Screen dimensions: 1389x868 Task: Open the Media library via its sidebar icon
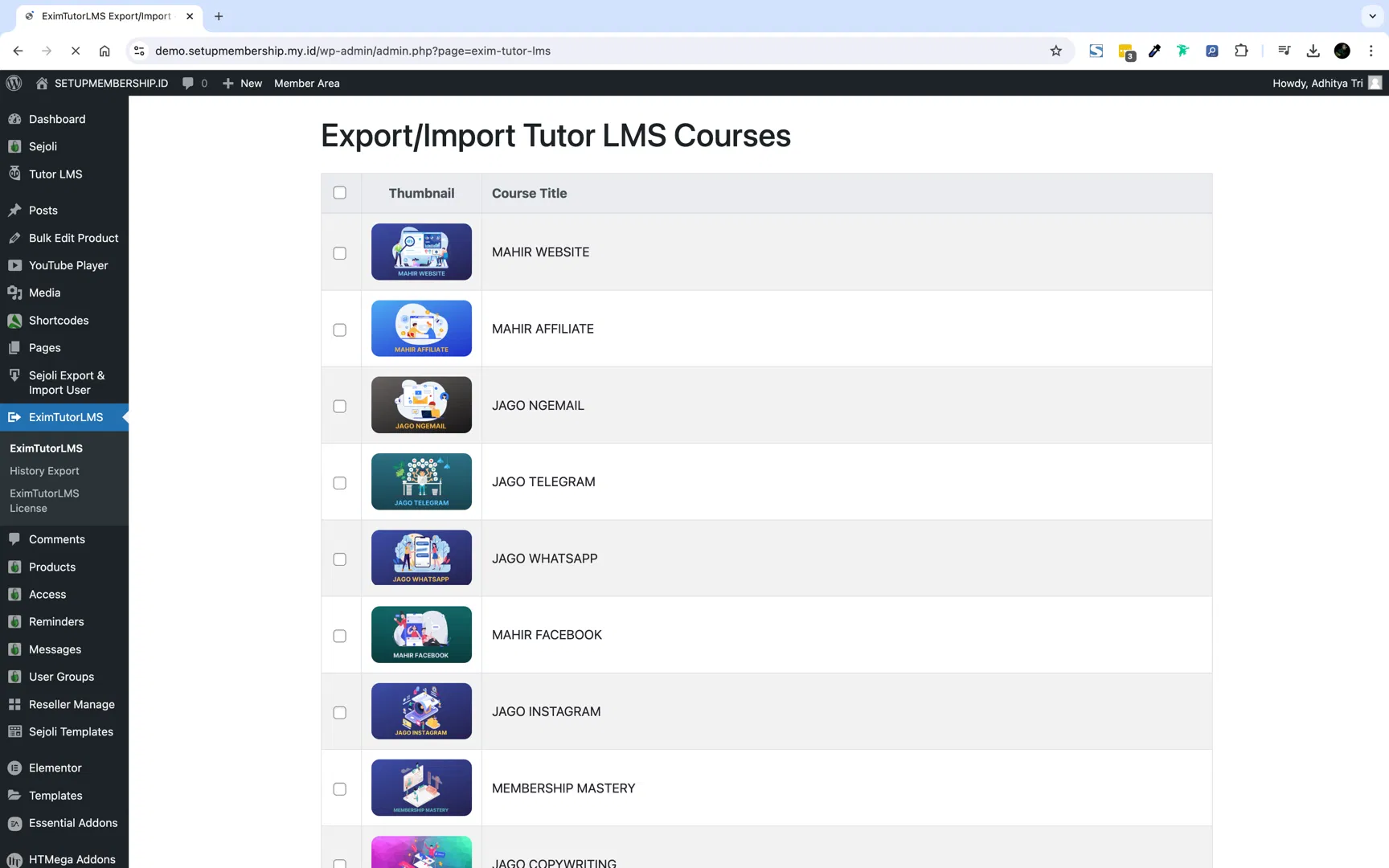point(14,293)
